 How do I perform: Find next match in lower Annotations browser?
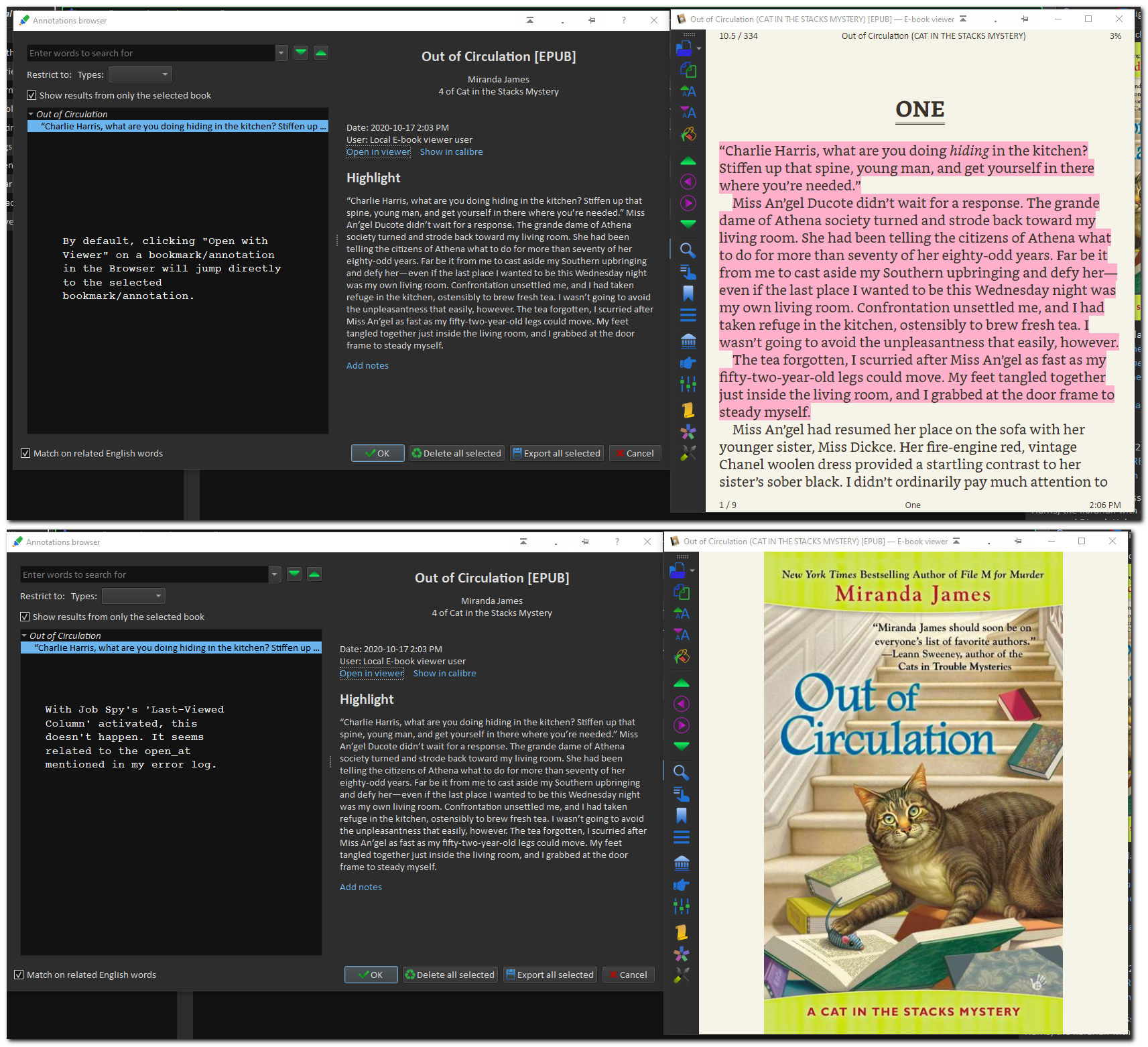294,574
